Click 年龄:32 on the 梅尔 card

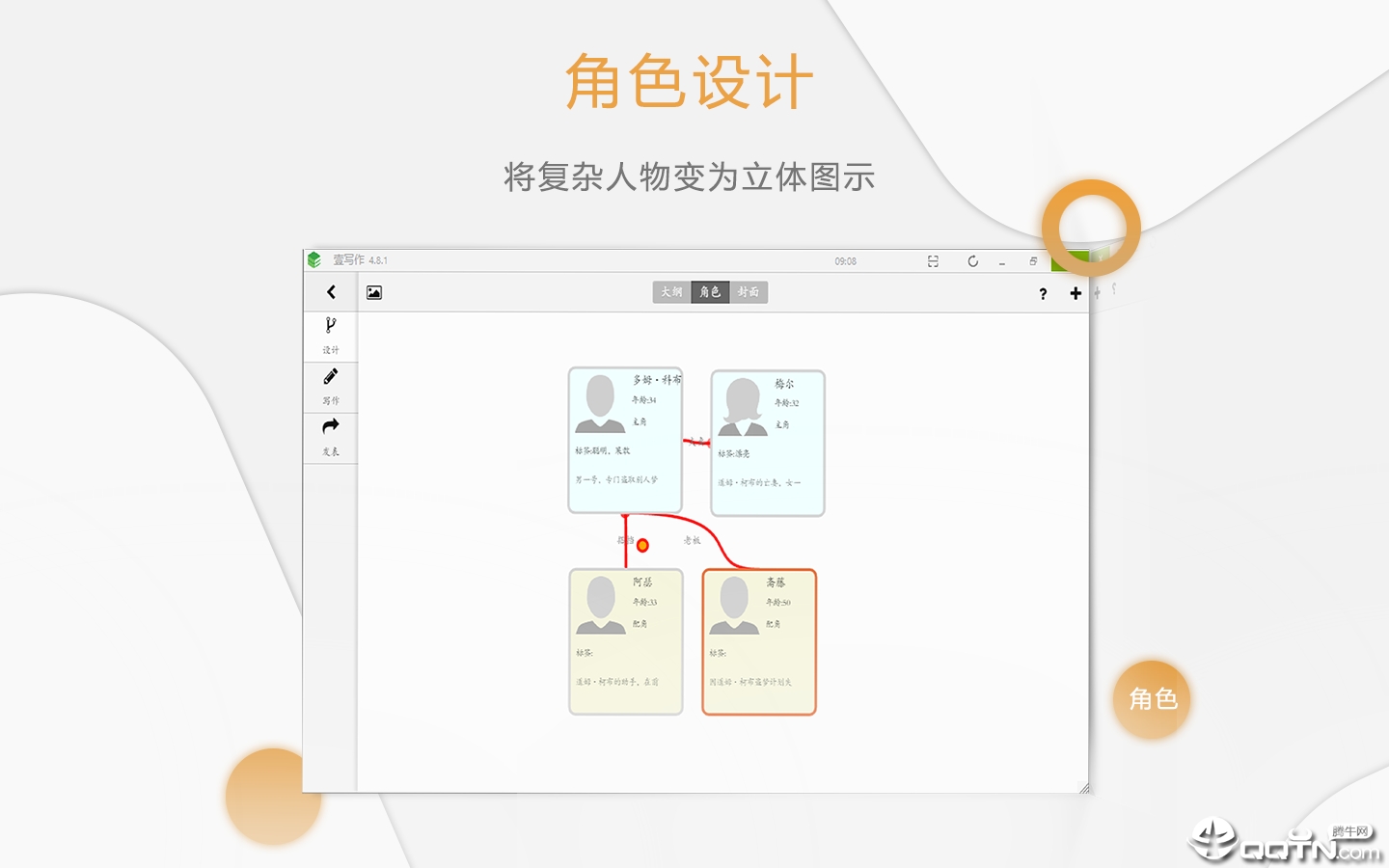[x=787, y=403]
